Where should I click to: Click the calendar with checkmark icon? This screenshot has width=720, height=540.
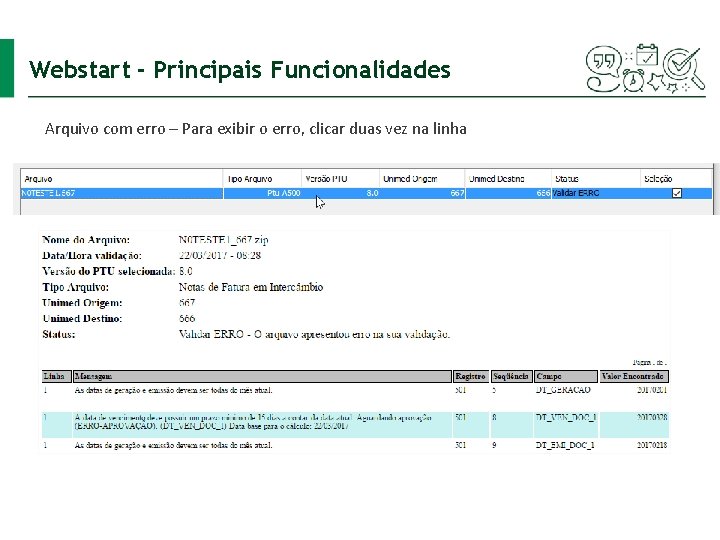tap(647, 55)
